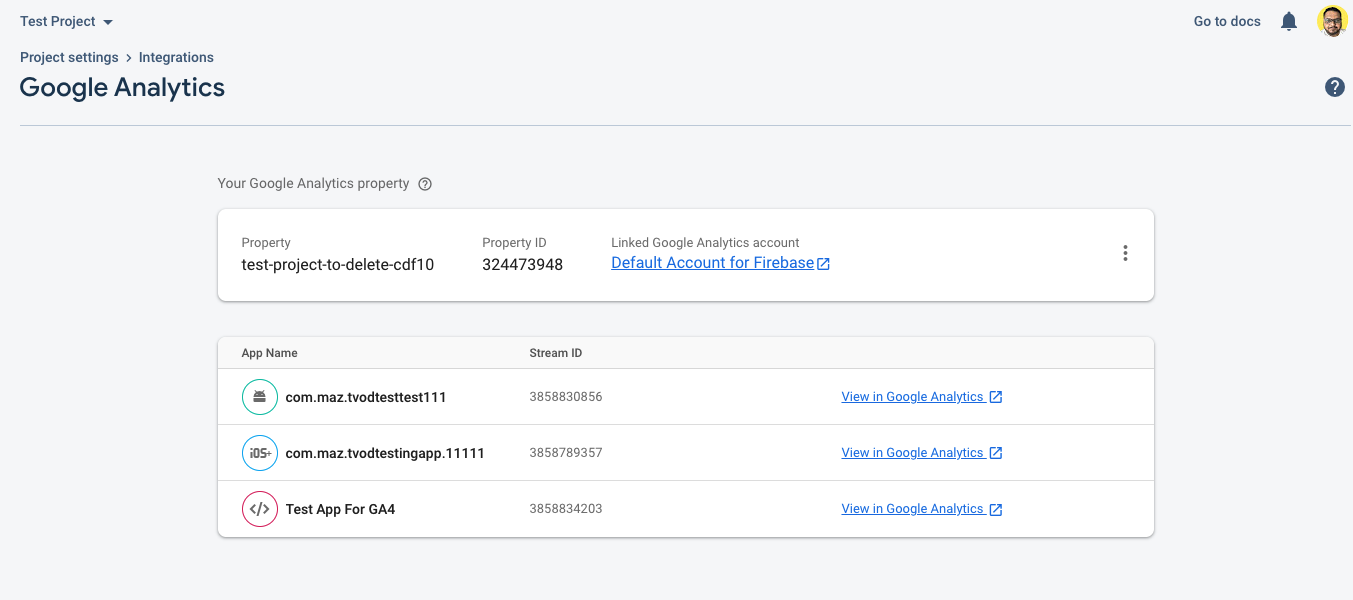Click the iOS icon for com.maz.tvodtestingapp.11111

[260, 453]
